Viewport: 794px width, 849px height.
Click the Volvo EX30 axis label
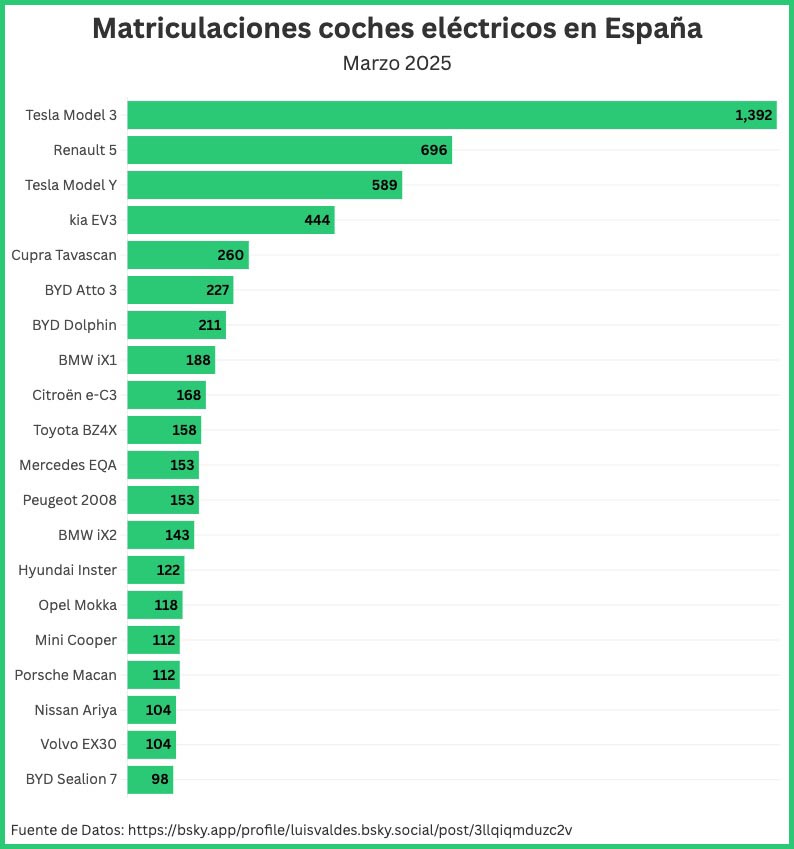[x=79, y=745]
